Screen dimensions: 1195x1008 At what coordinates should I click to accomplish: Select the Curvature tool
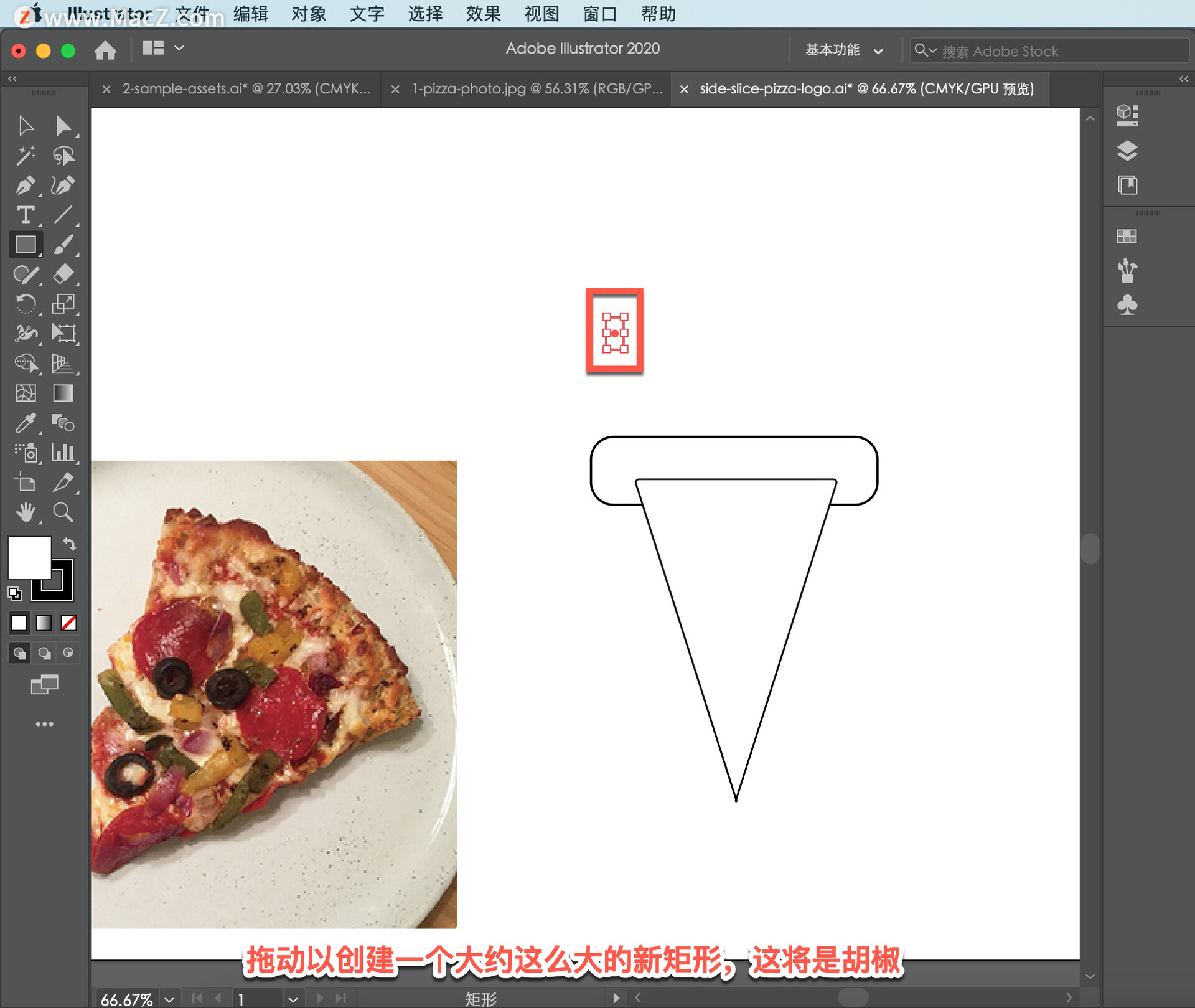pyautogui.click(x=63, y=186)
